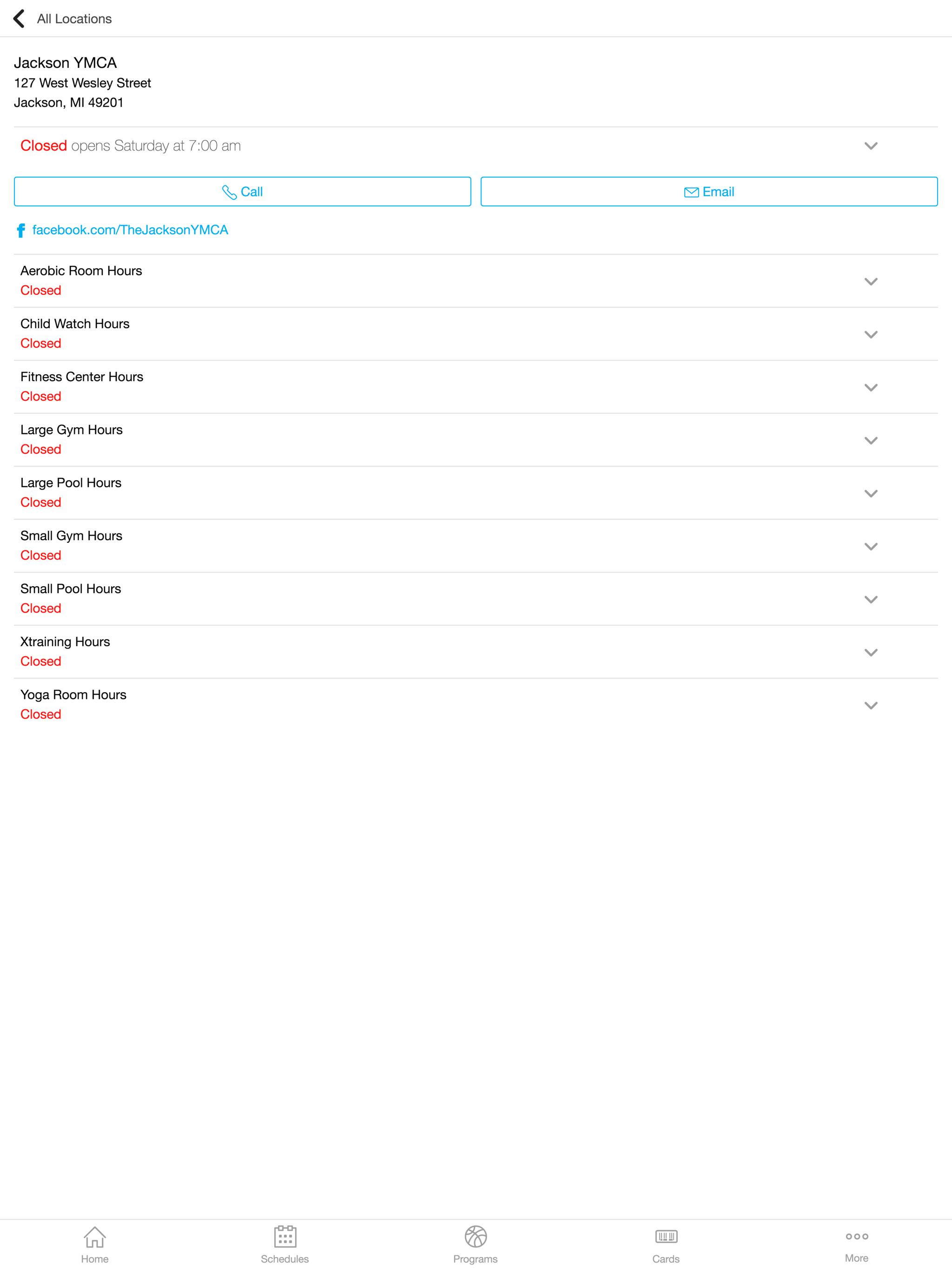Image resolution: width=952 pixels, height=1270 pixels.
Task: Tap the Closed status under Fitness Center Hours
Action: coord(41,396)
